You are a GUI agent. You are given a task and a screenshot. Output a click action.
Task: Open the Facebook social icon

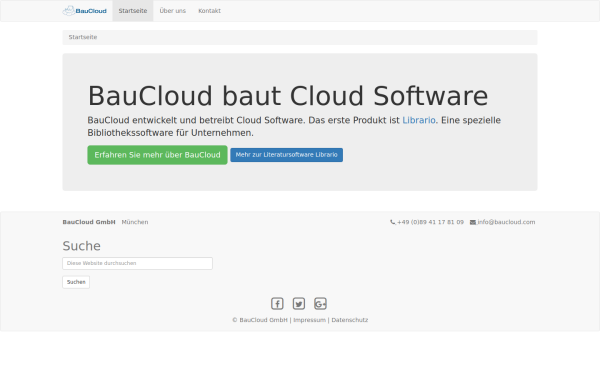click(x=277, y=303)
